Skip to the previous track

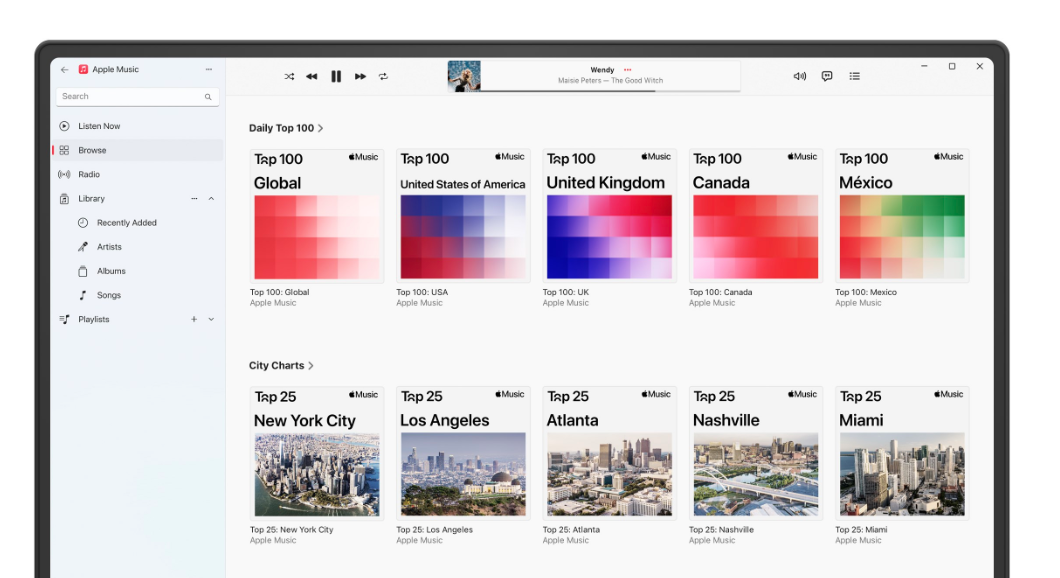tap(312, 76)
